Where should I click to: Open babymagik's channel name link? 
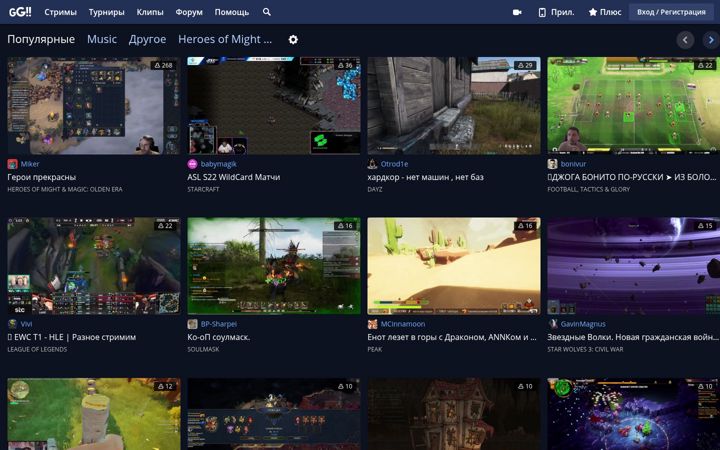click(x=219, y=164)
